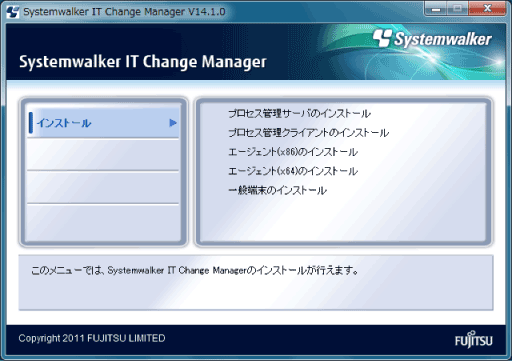Click the Copyright 2011 FUJITSU LIMITED text
Screen dimensions: 512x361
92,338
